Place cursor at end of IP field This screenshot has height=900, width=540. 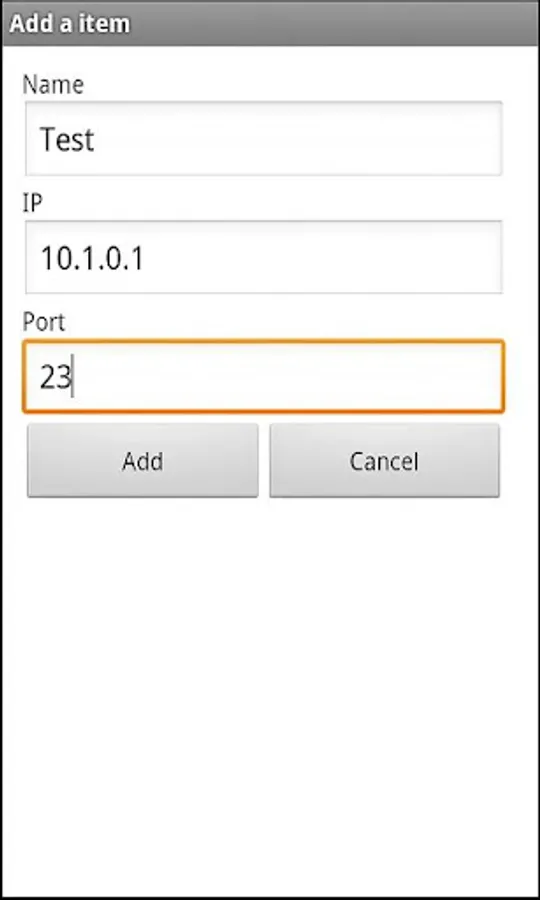[321, 258]
